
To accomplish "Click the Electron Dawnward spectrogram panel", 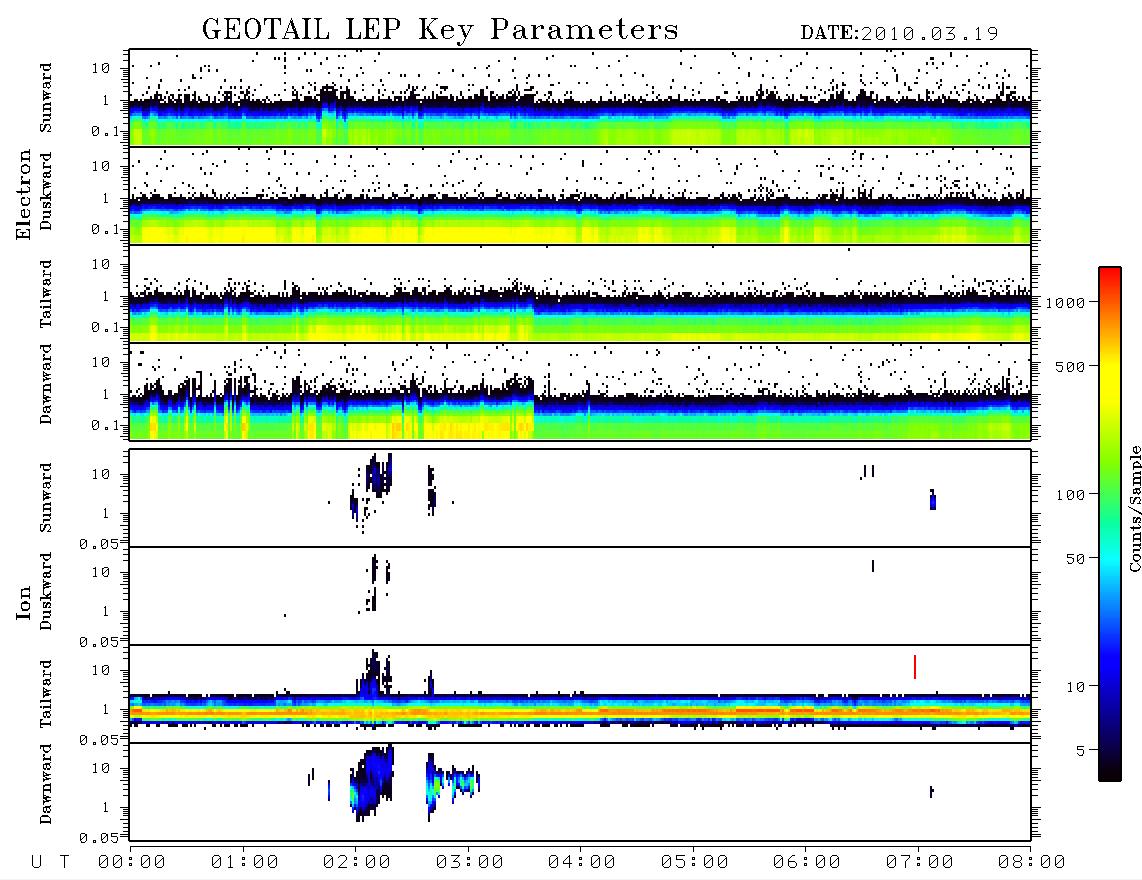I will point(580,391).
